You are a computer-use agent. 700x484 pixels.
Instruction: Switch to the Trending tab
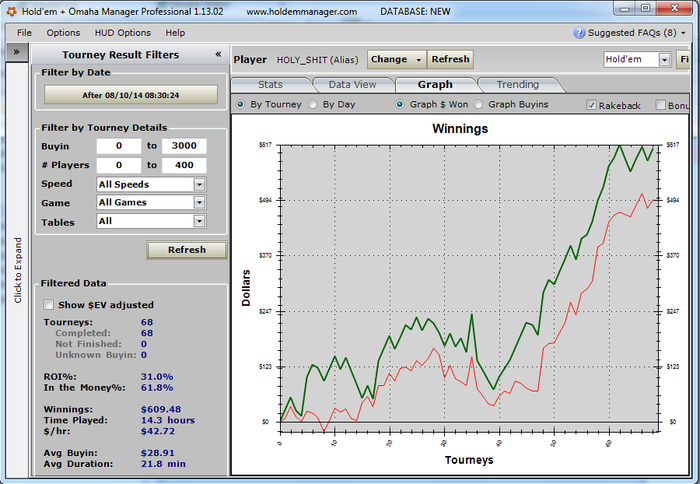[x=517, y=85]
